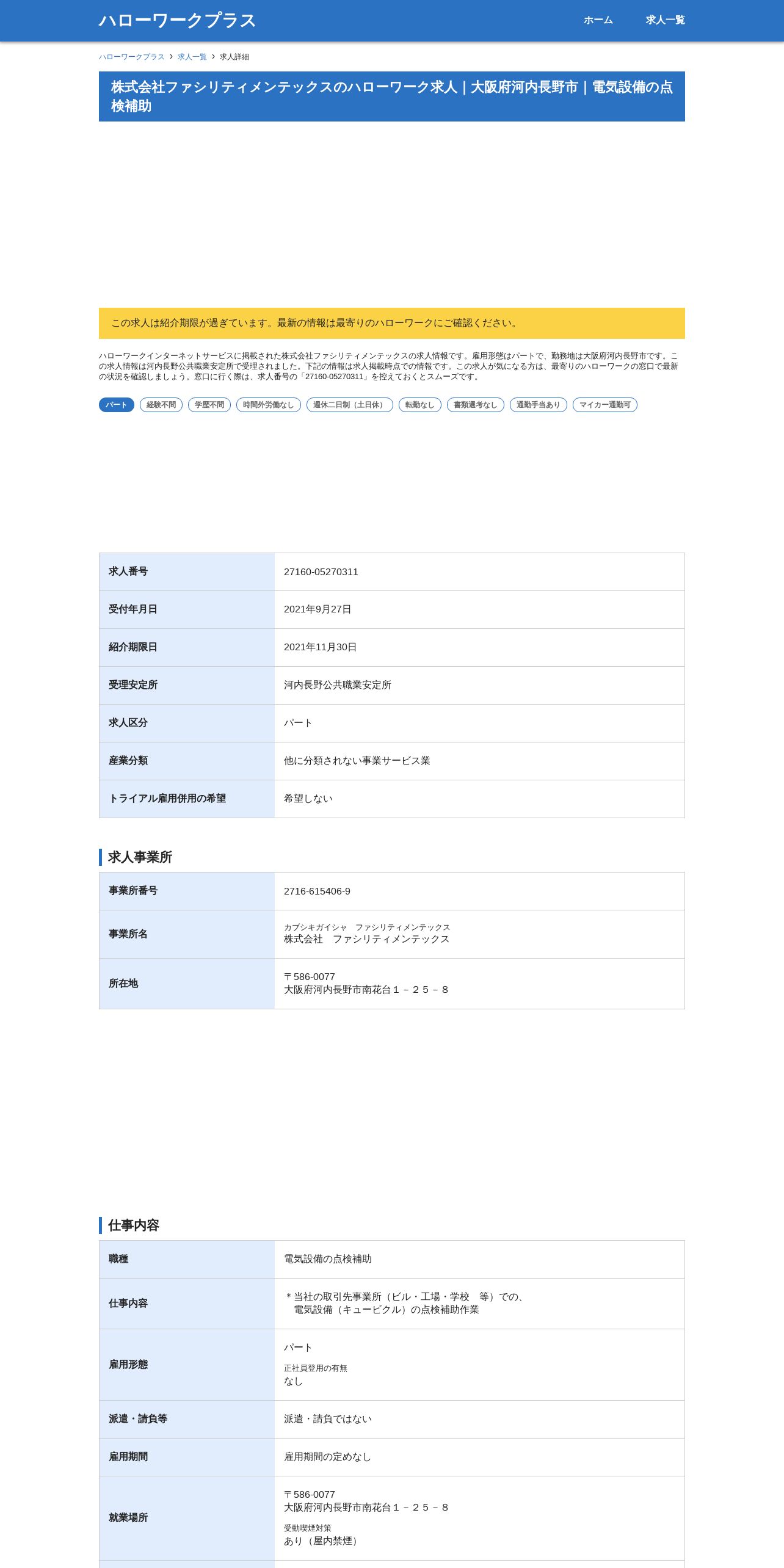Click あり（屋内禁煙） value
This screenshot has height=1568, width=784.
pos(323,1541)
